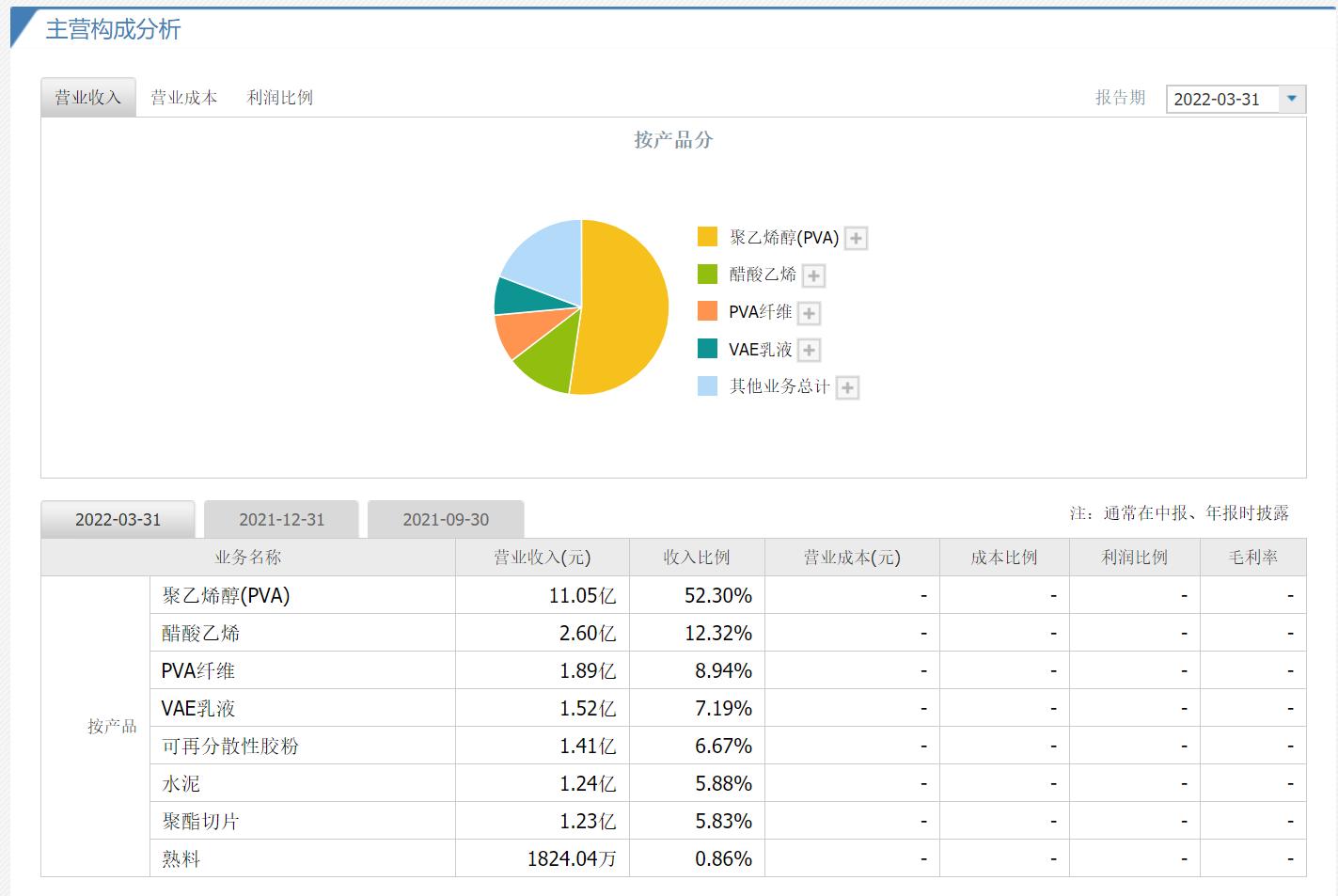Click the light blue pie chart slice
Image resolution: width=1338 pixels, height=896 pixels.
(550, 259)
